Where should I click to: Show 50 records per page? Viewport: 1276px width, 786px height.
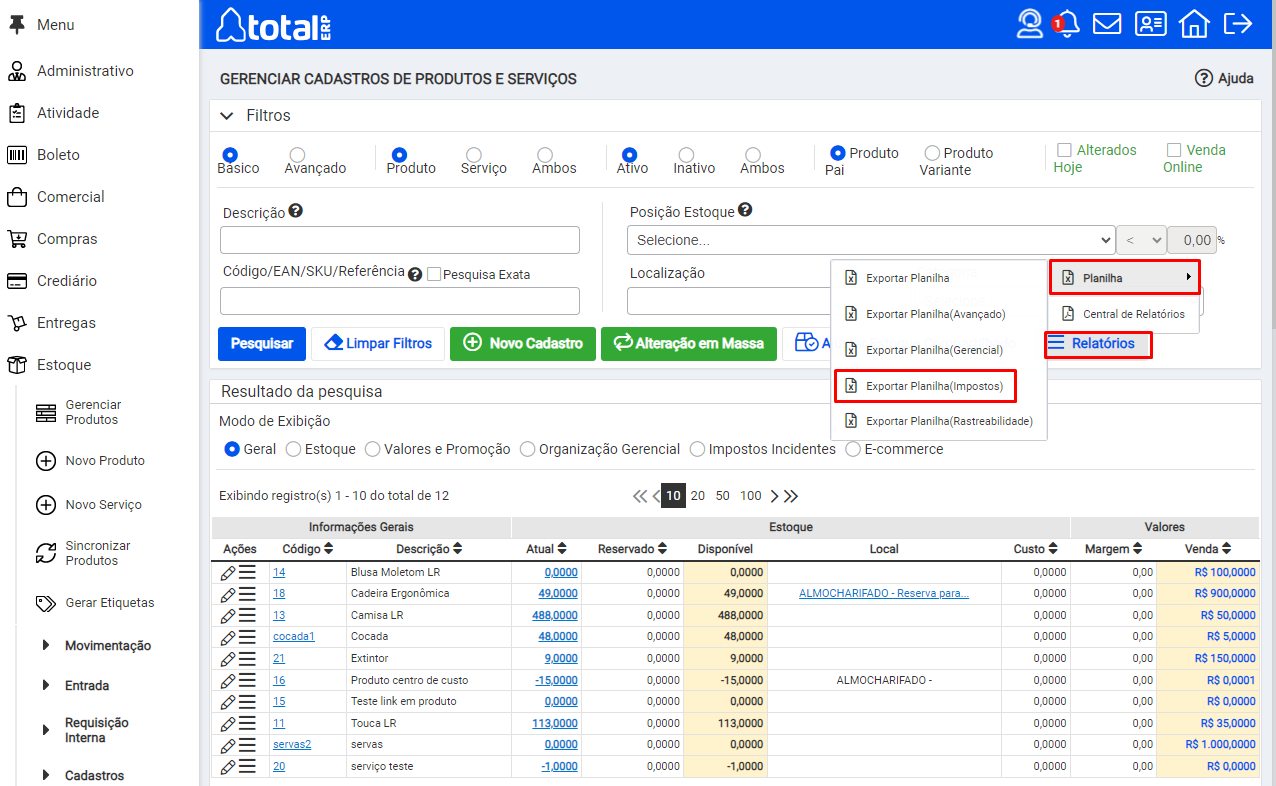(722, 496)
